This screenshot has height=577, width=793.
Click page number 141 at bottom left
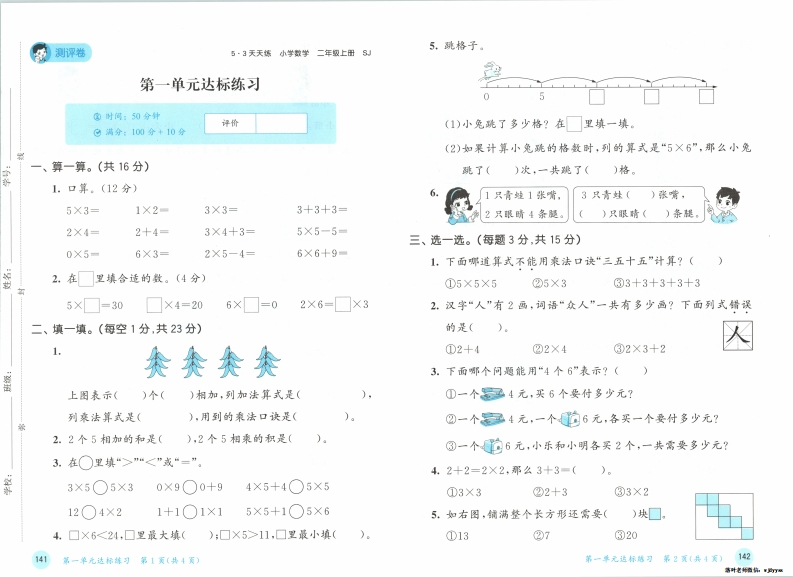41,558
